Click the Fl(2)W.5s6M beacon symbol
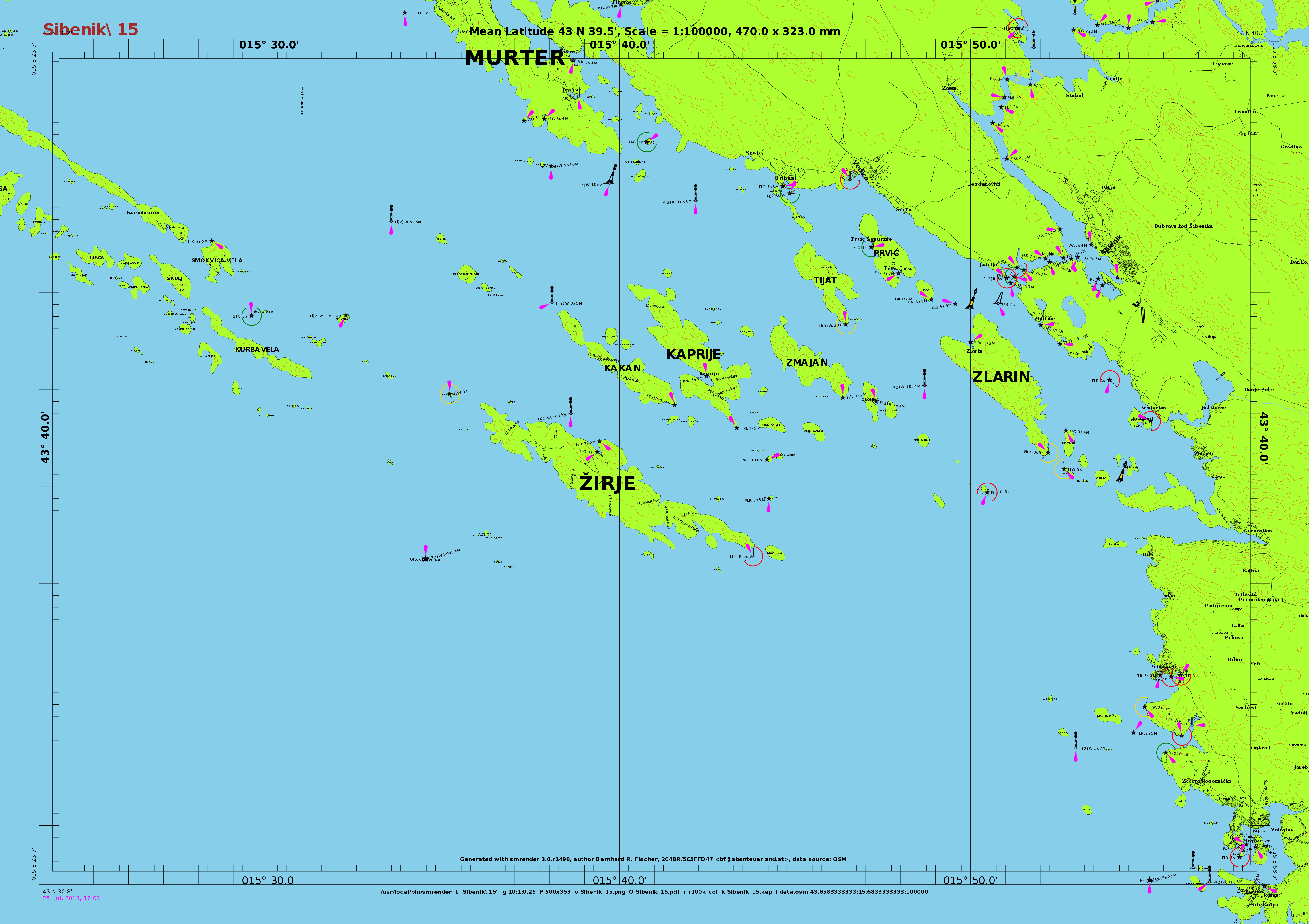The width and height of the screenshot is (1309, 924). 391,214
